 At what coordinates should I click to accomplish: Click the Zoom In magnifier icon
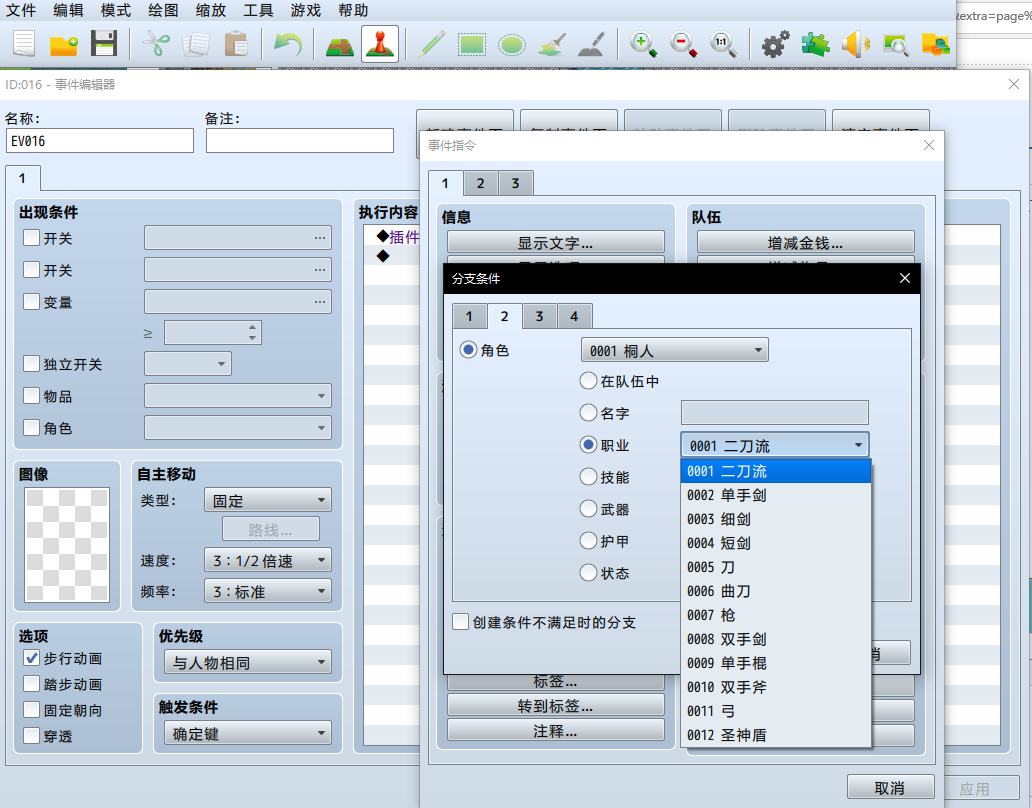point(643,44)
